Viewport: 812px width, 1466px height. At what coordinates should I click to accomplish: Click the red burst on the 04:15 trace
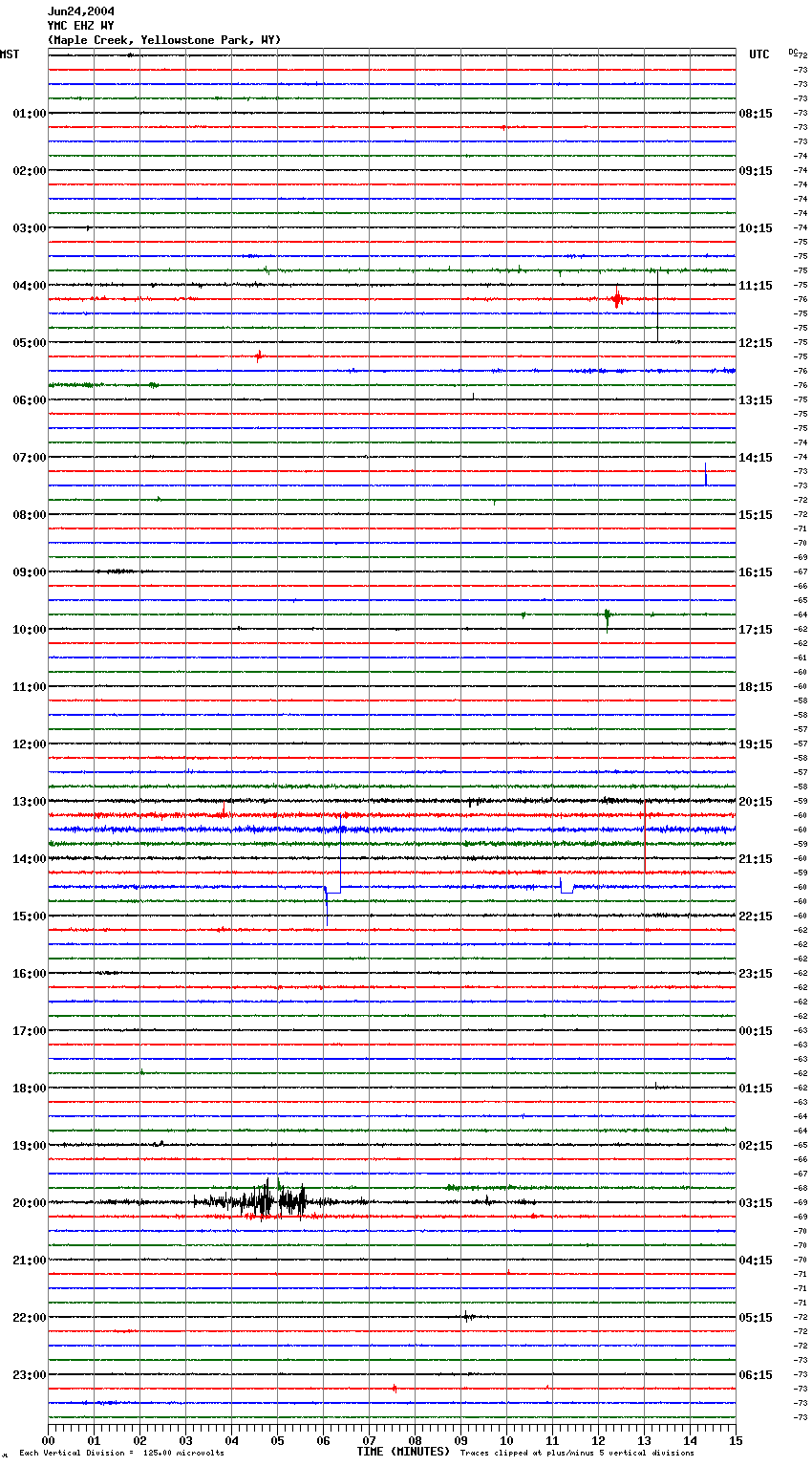tap(617, 299)
